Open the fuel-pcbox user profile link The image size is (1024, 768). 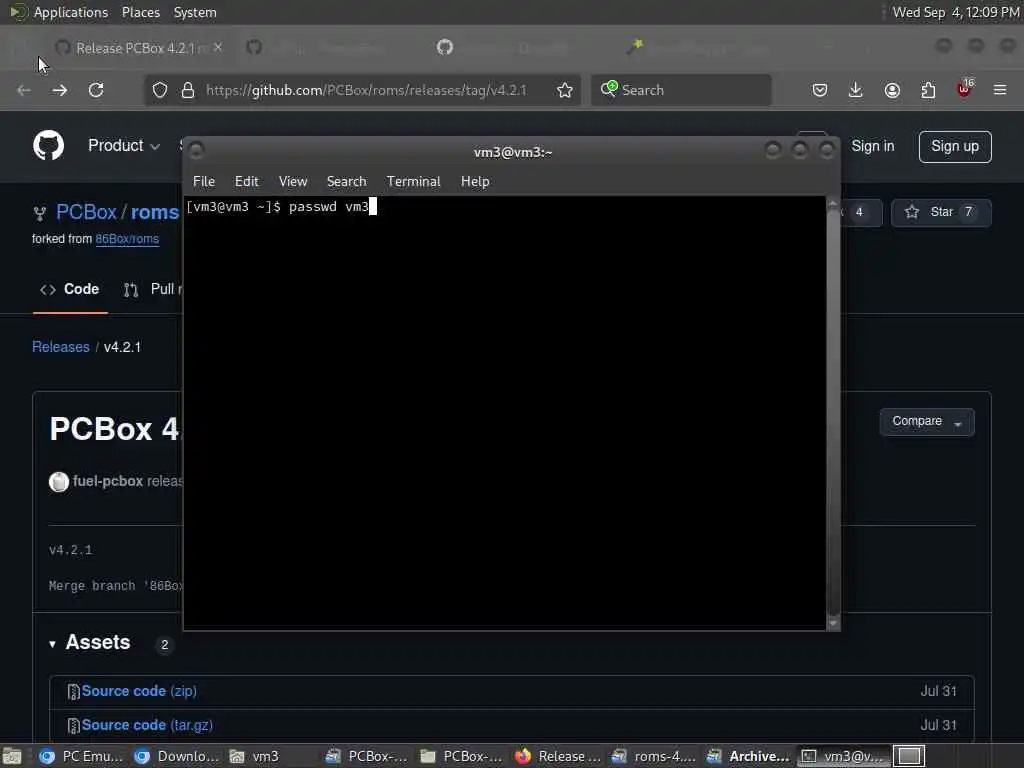pyautogui.click(x=108, y=481)
